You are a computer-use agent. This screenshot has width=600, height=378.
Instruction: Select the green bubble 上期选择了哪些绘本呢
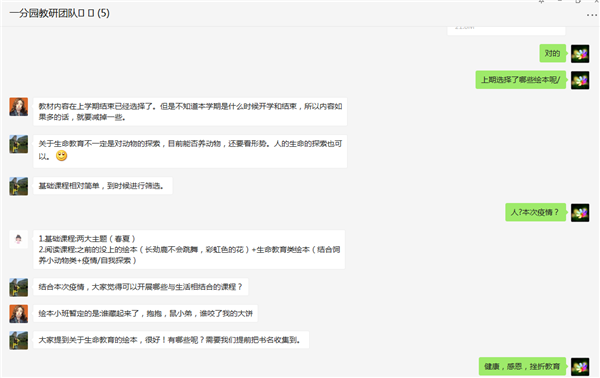point(520,80)
